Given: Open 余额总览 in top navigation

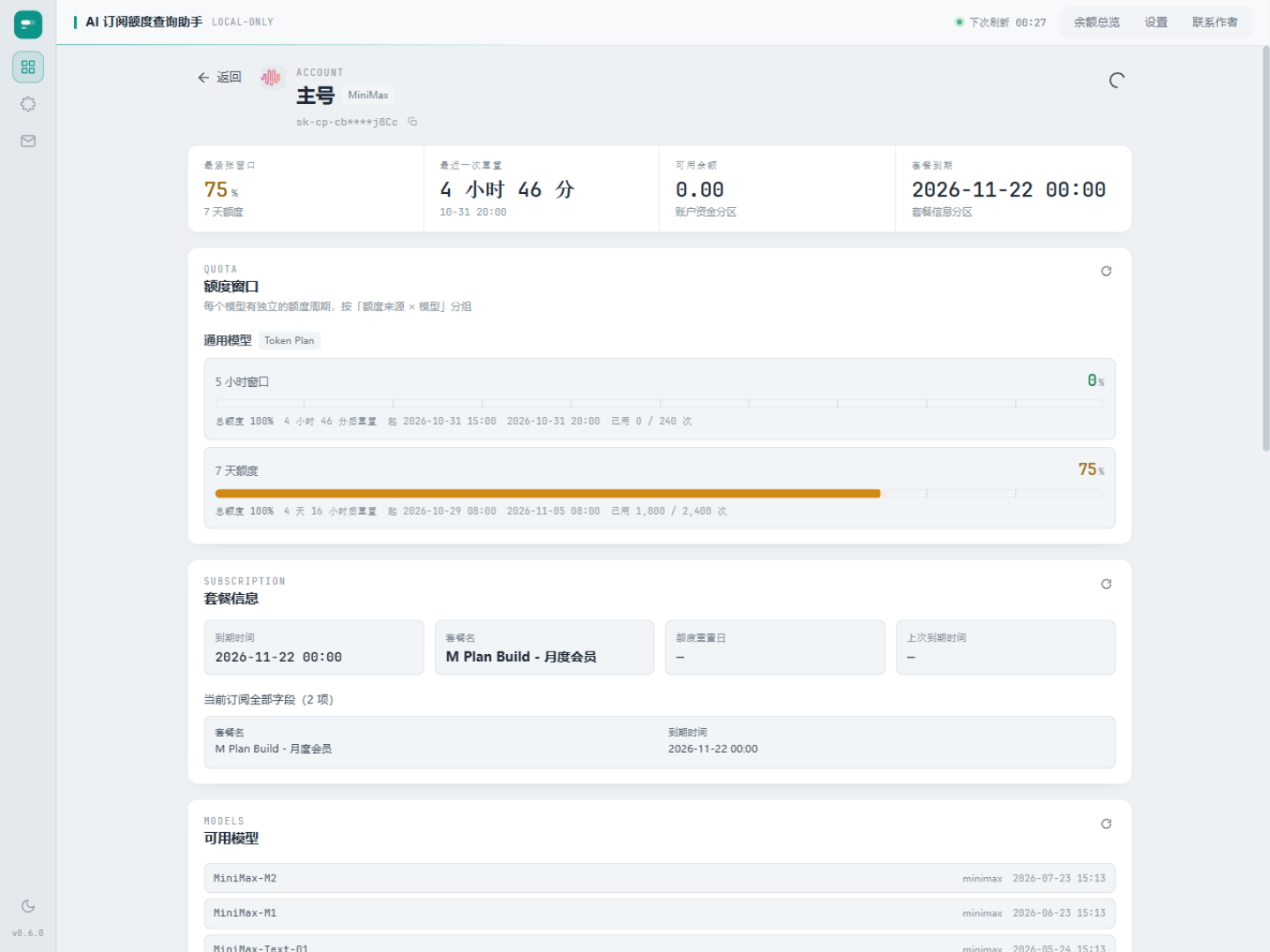Looking at the screenshot, I should (1096, 22).
